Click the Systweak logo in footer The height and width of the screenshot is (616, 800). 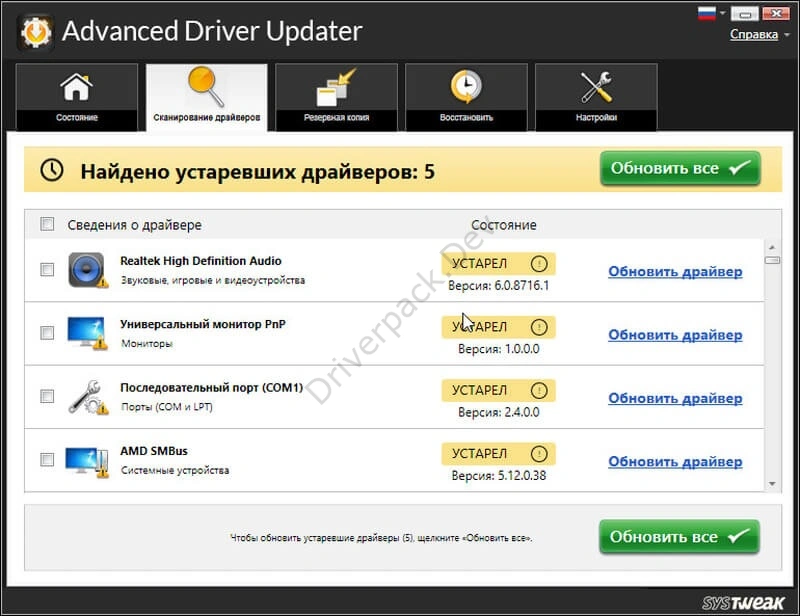[x=743, y=603]
